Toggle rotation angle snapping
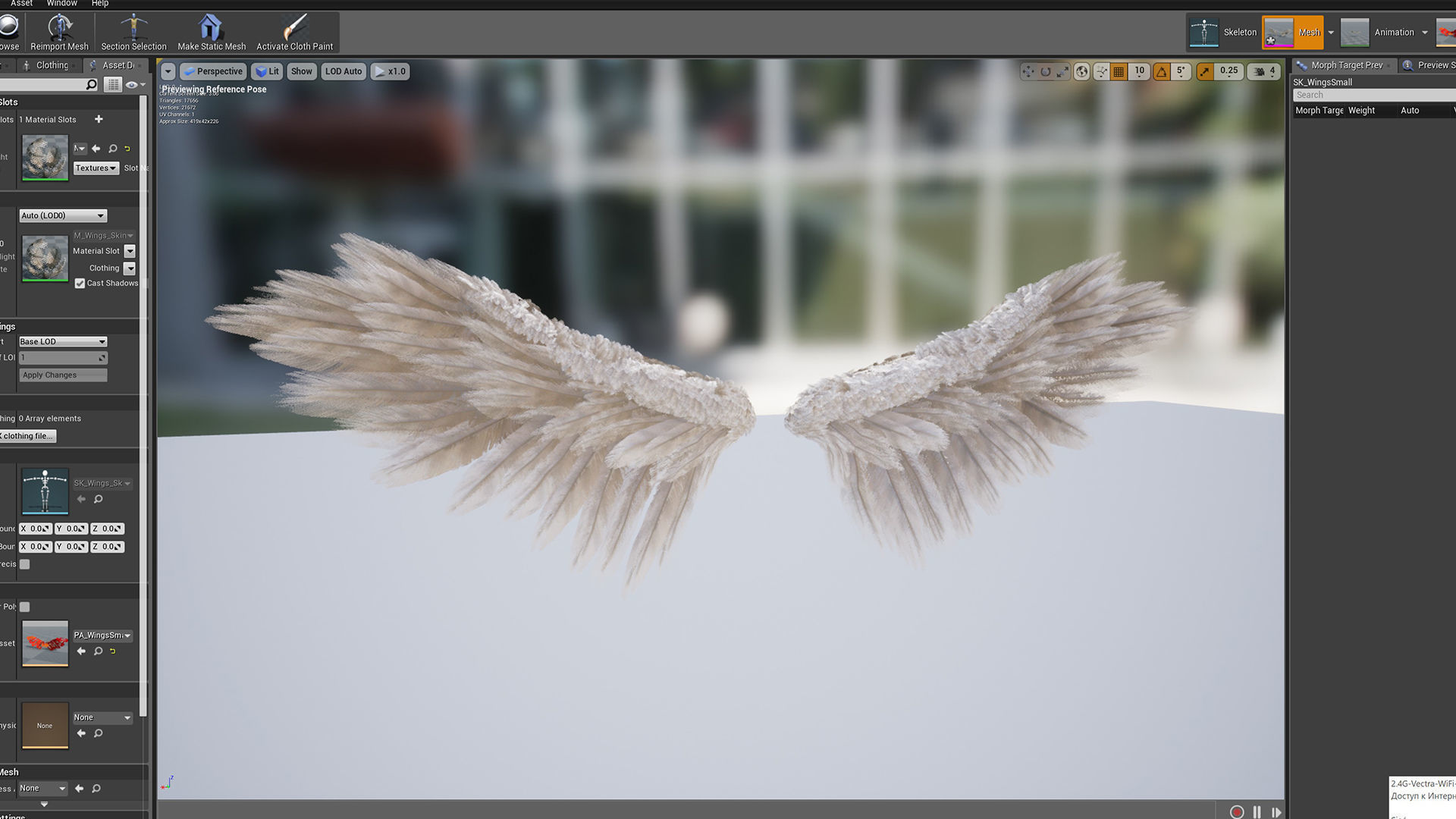 click(x=1162, y=71)
